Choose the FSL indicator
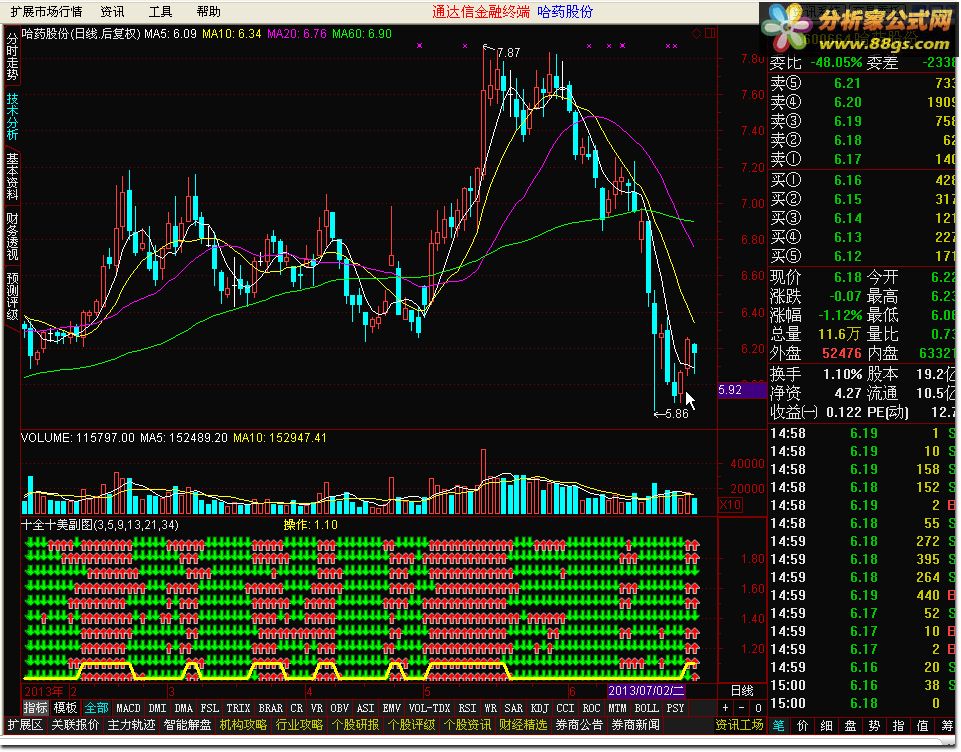This screenshot has width=961, height=752. [x=210, y=708]
